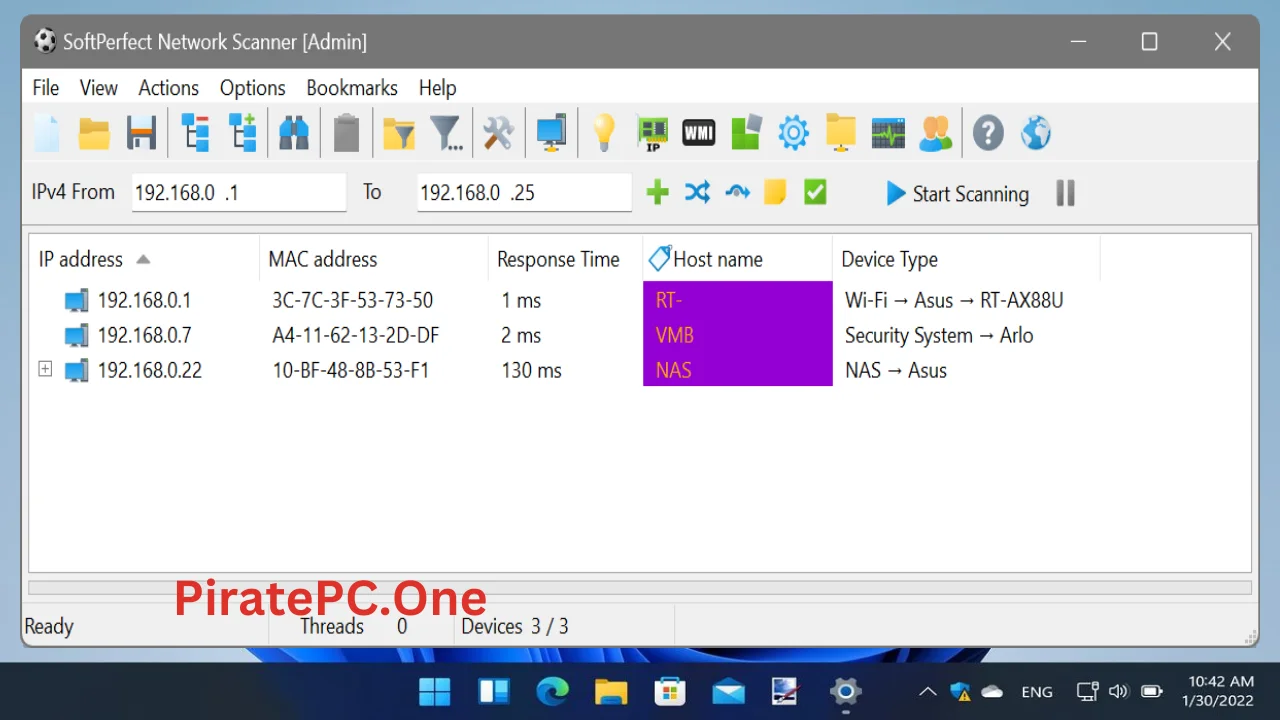Click MAC address 10-BF-48-8B-53-F1

click(350, 370)
